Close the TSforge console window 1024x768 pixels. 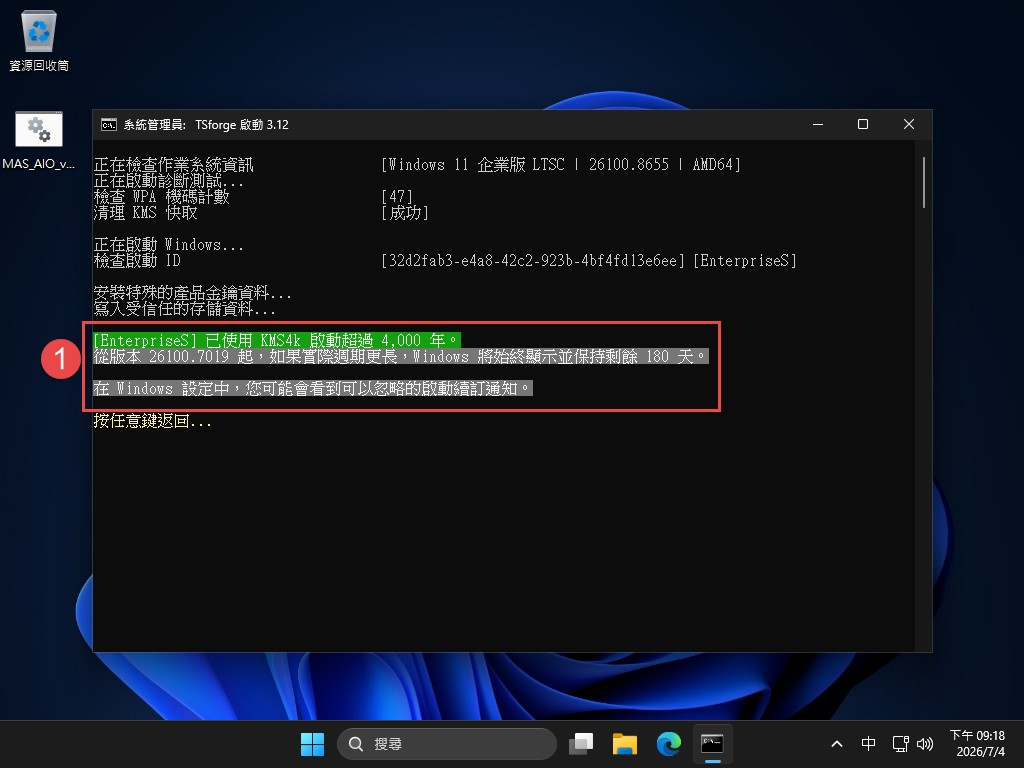point(908,124)
